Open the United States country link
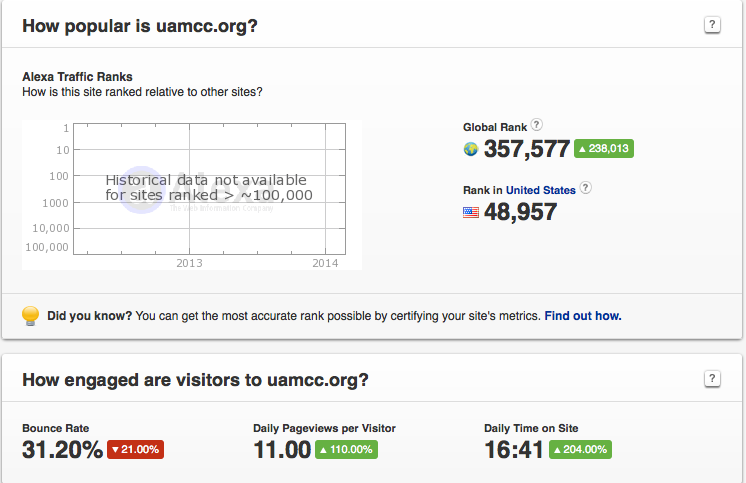The image size is (746, 483). 540,190
